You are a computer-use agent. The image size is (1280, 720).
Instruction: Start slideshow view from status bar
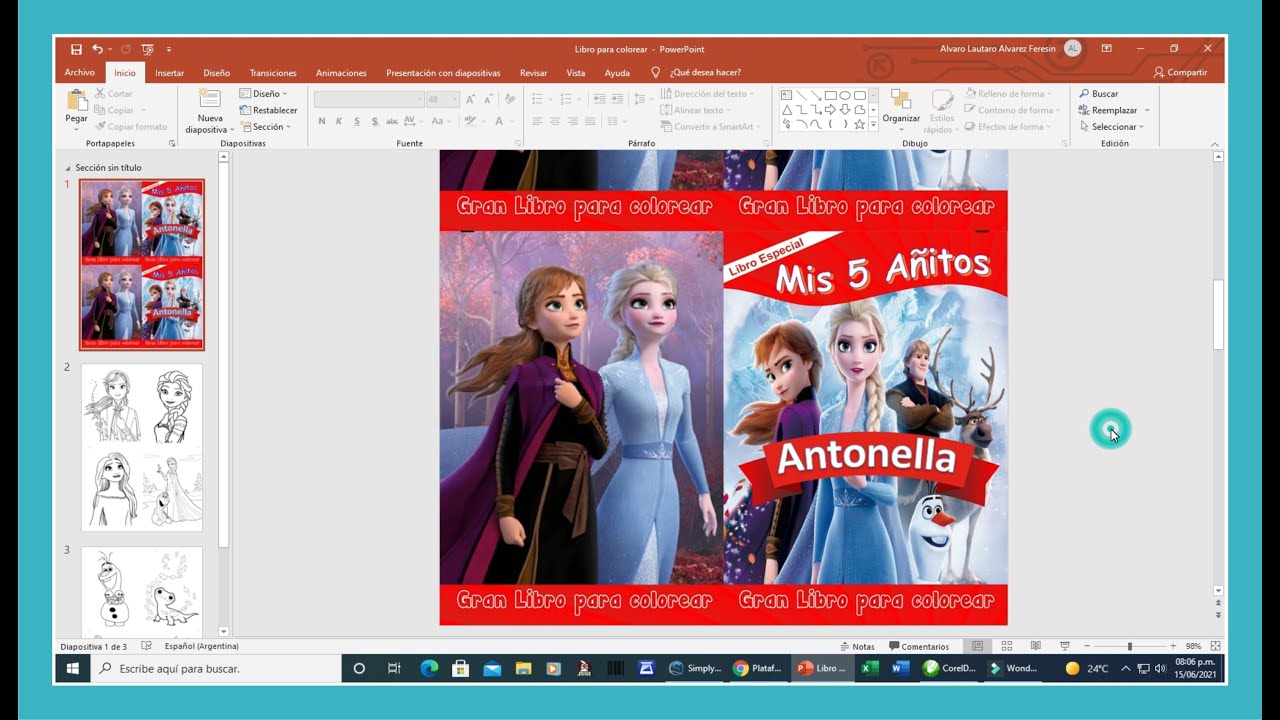click(x=1065, y=646)
